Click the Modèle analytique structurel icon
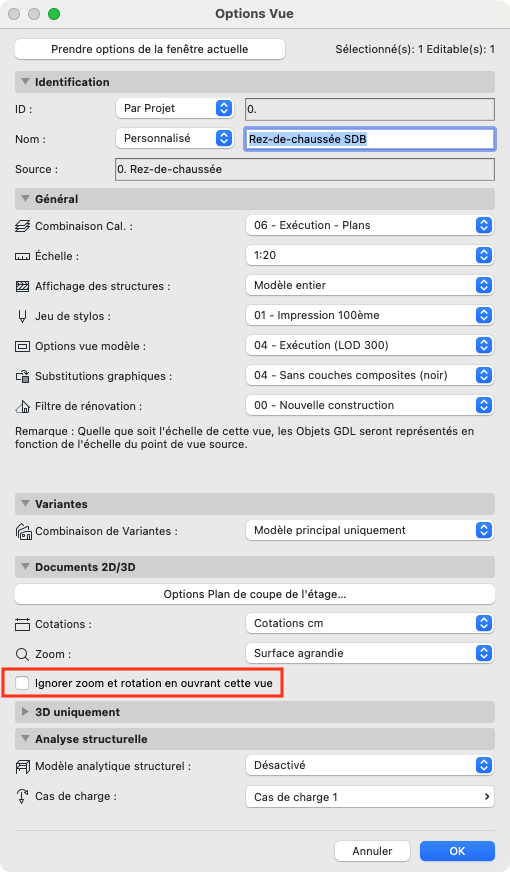510x872 pixels. click(22, 767)
